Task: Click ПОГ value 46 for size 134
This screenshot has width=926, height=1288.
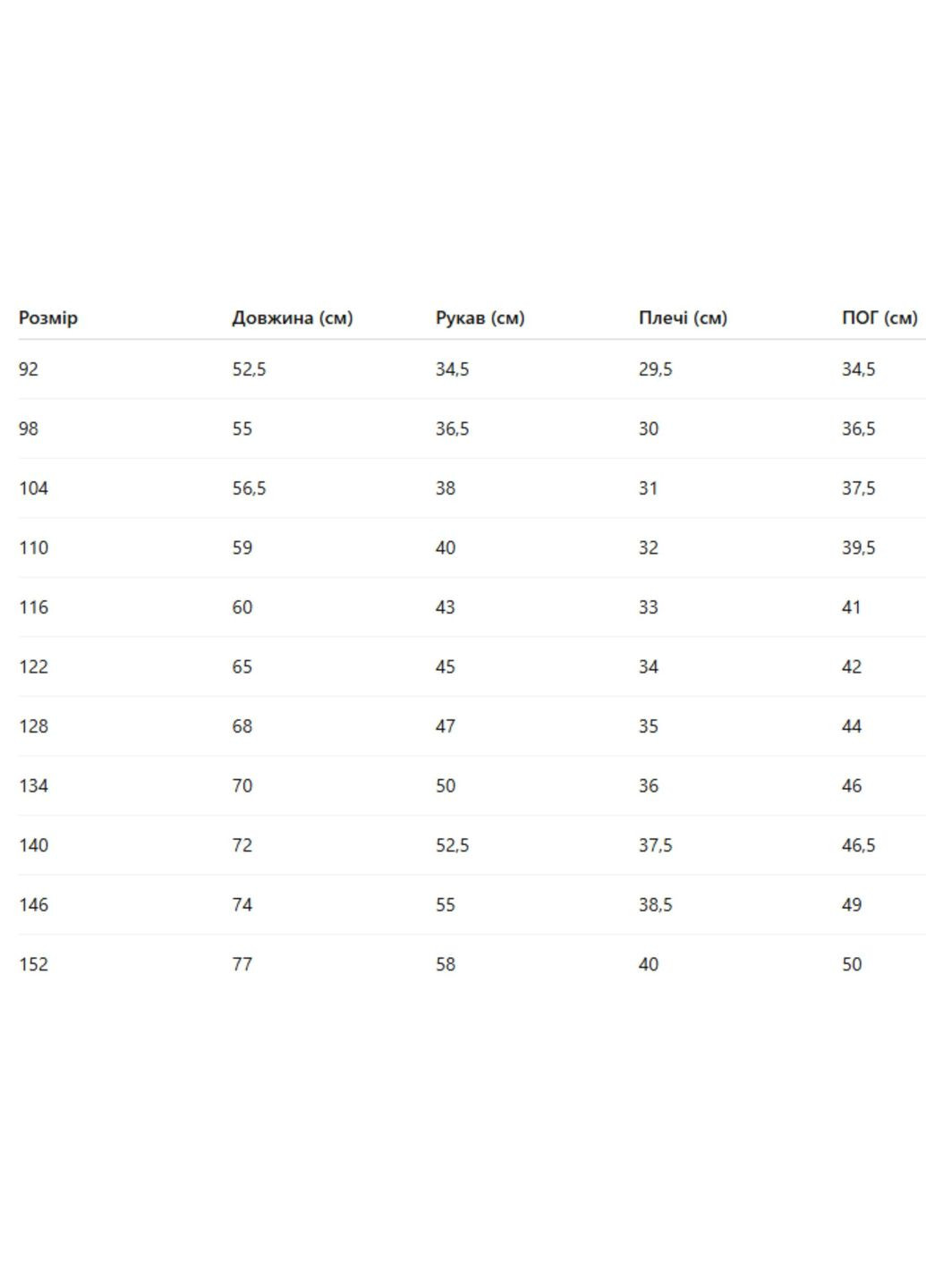Action: click(852, 786)
